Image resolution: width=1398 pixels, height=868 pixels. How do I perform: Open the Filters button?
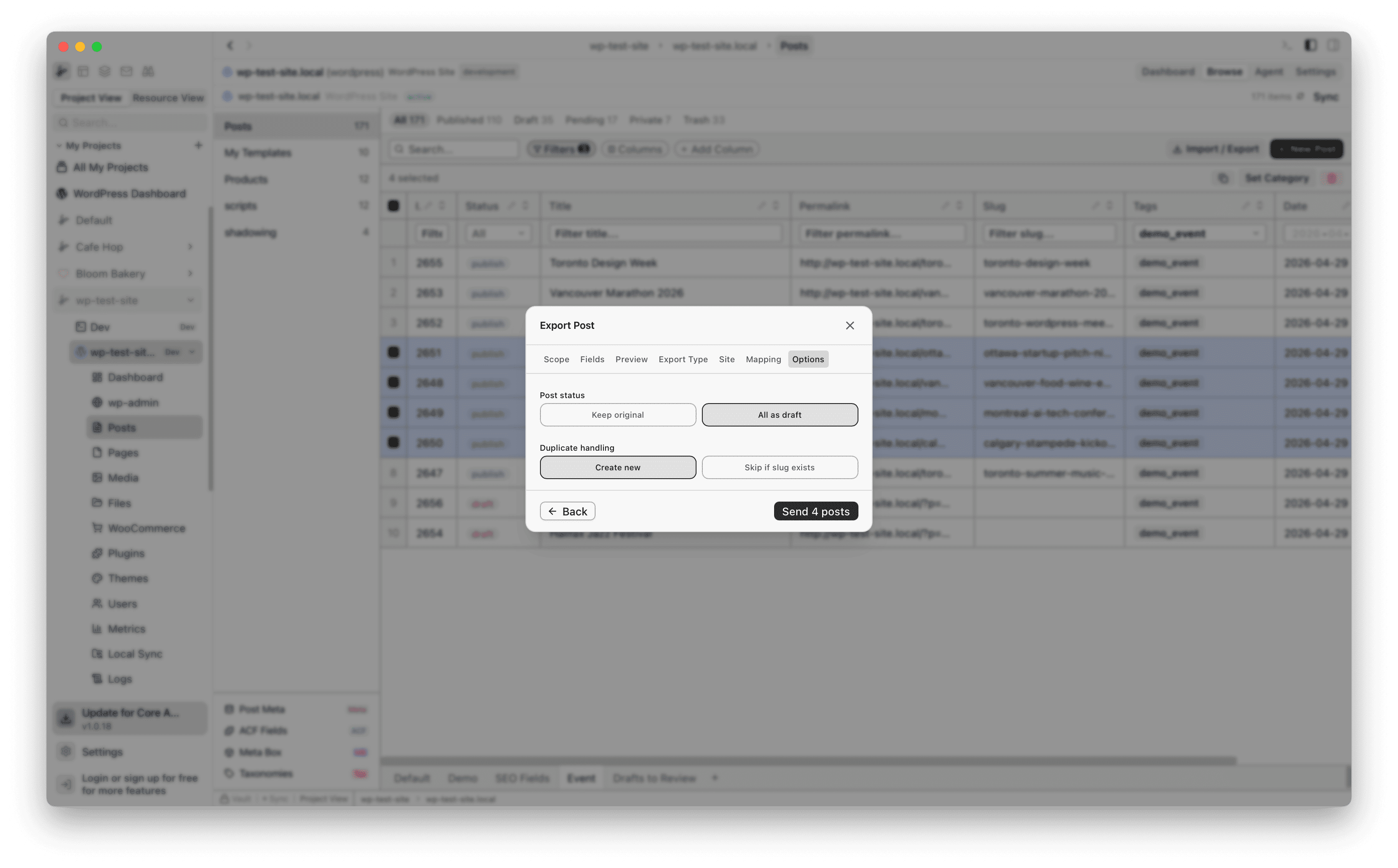[561, 149]
